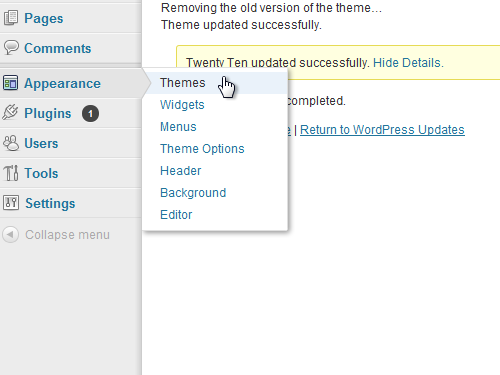Click the Pages sidebar icon

[11, 18]
